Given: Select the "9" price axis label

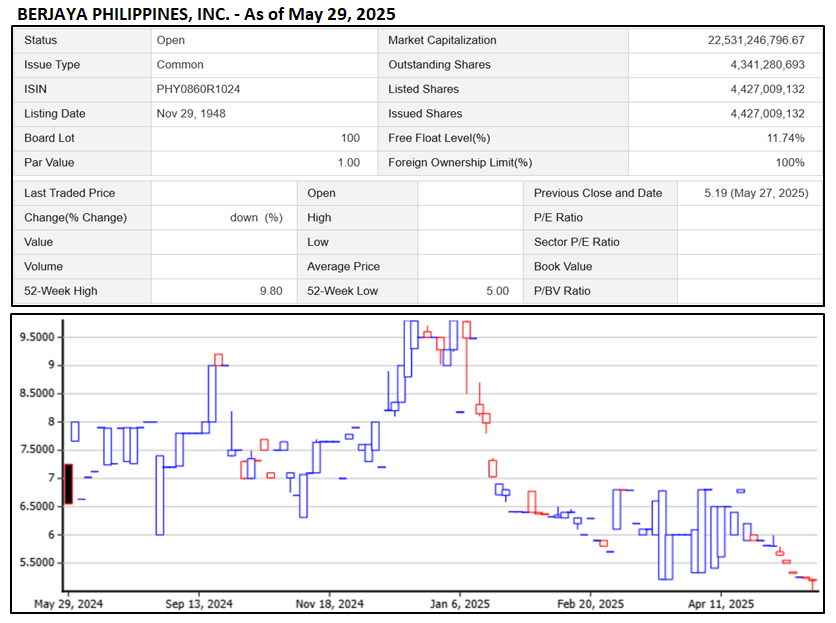Looking at the screenshot, I should (51, 365).
